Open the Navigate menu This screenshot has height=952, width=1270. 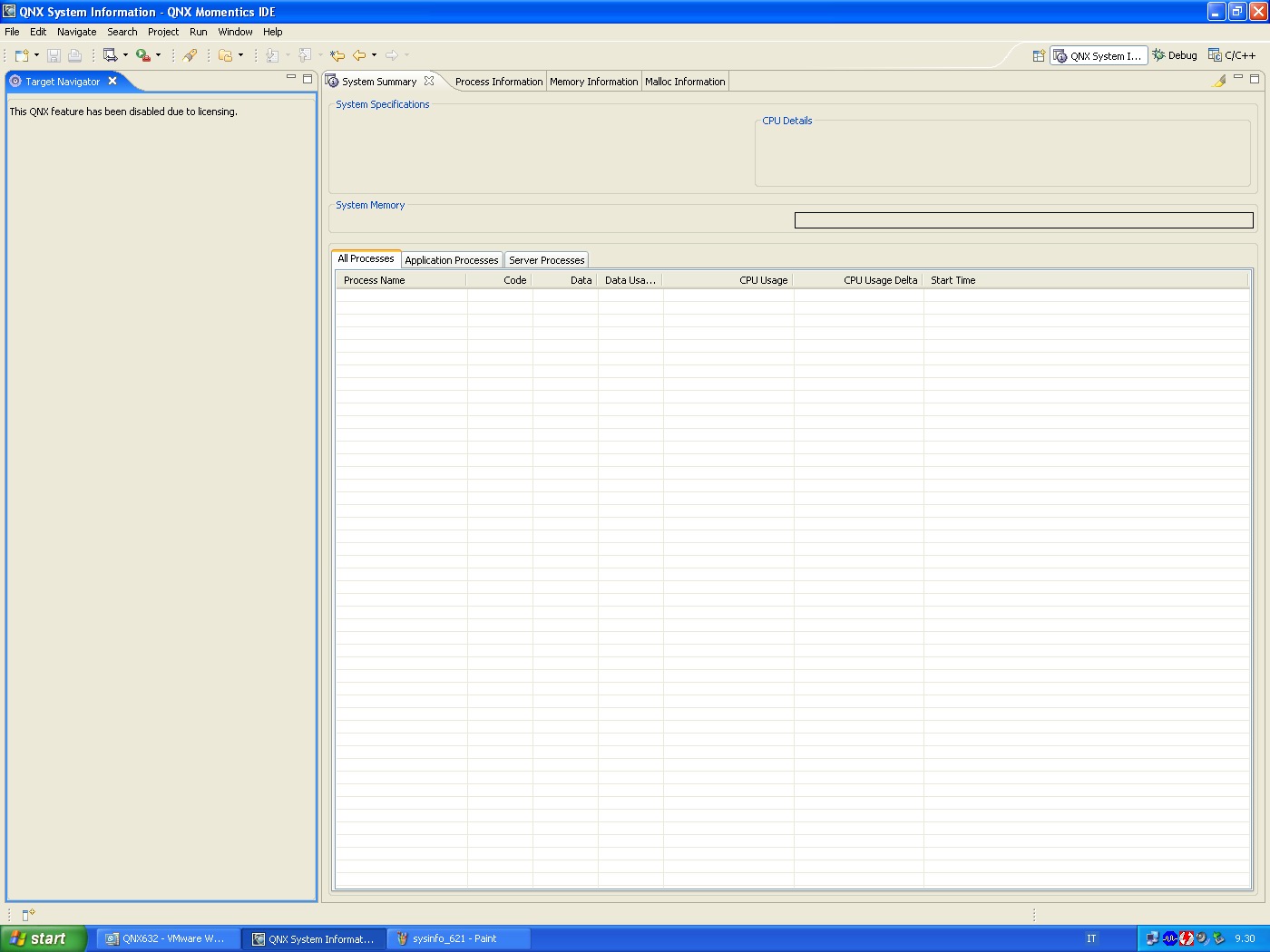click(x=76, y=32)
